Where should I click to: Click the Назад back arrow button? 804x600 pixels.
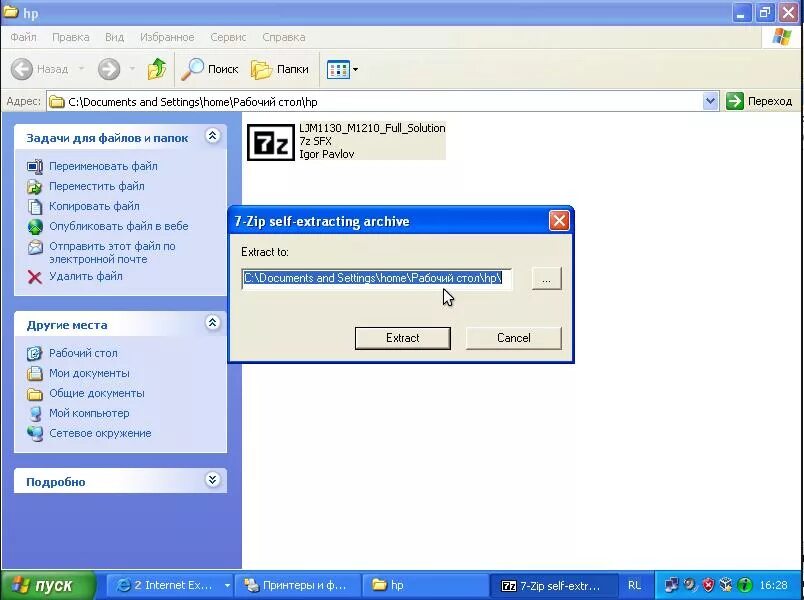39,69
